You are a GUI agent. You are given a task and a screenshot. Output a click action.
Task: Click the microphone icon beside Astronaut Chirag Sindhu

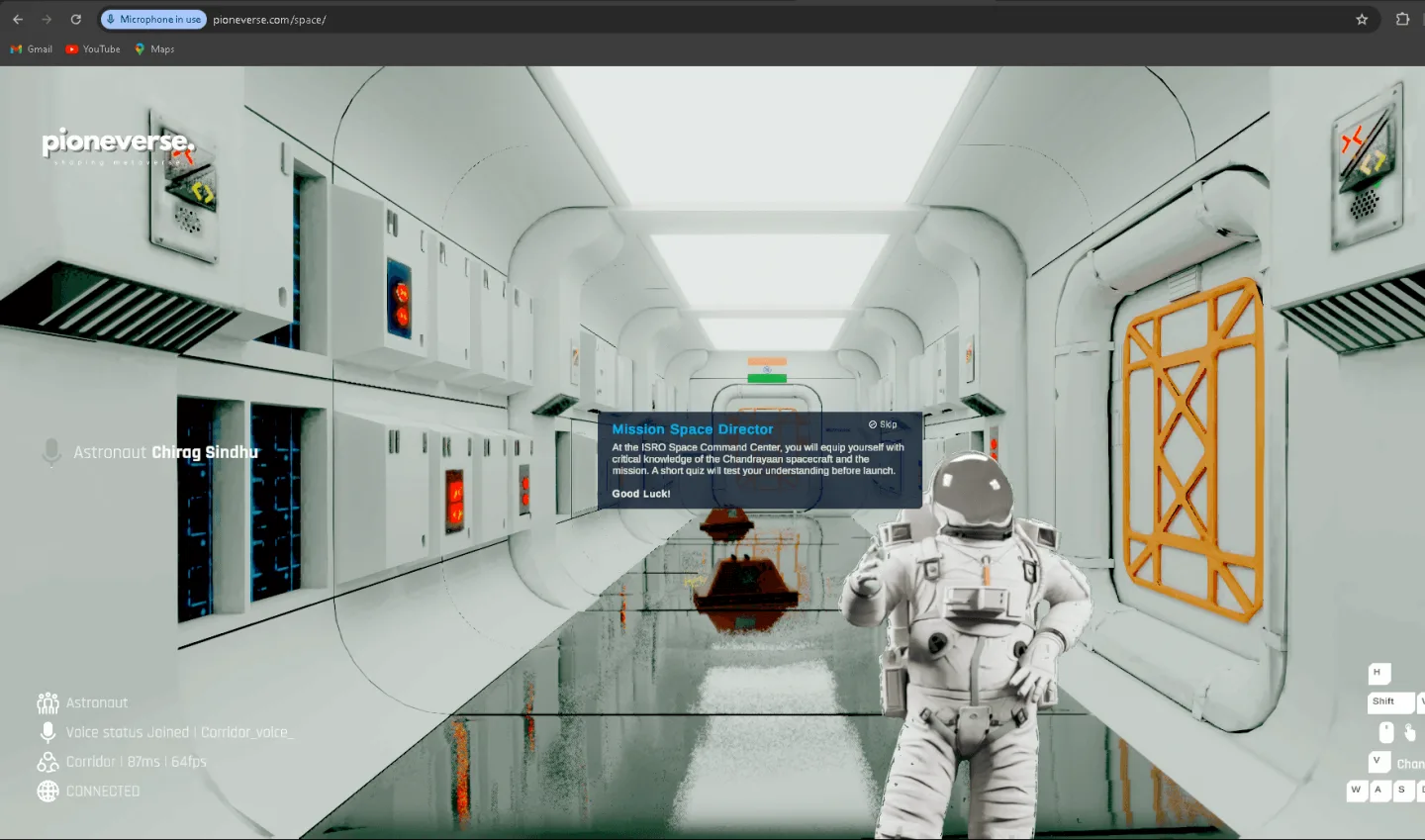51,452
